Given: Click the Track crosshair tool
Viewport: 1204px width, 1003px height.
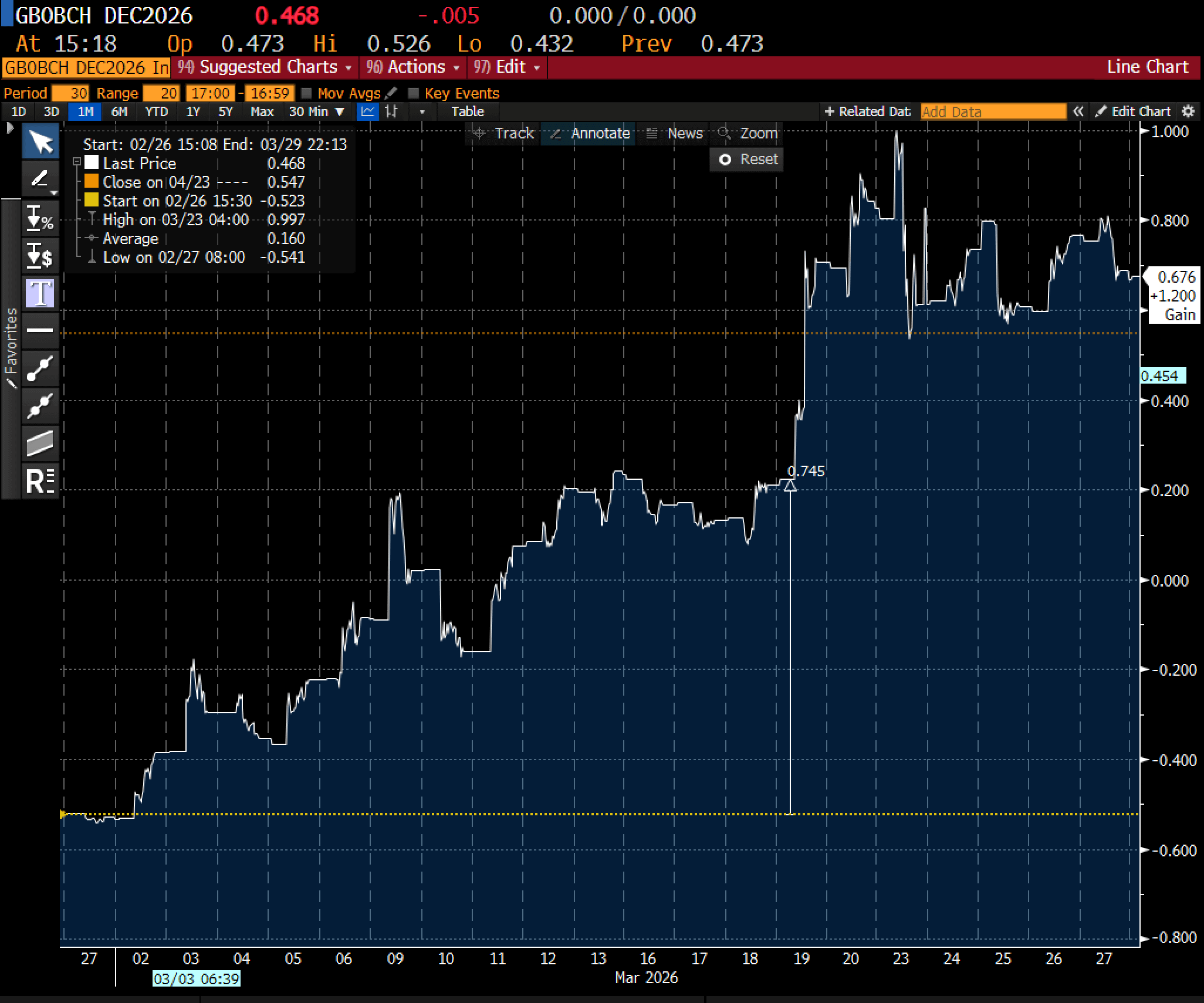Looking at the screenshot, I should pos(504,133).
